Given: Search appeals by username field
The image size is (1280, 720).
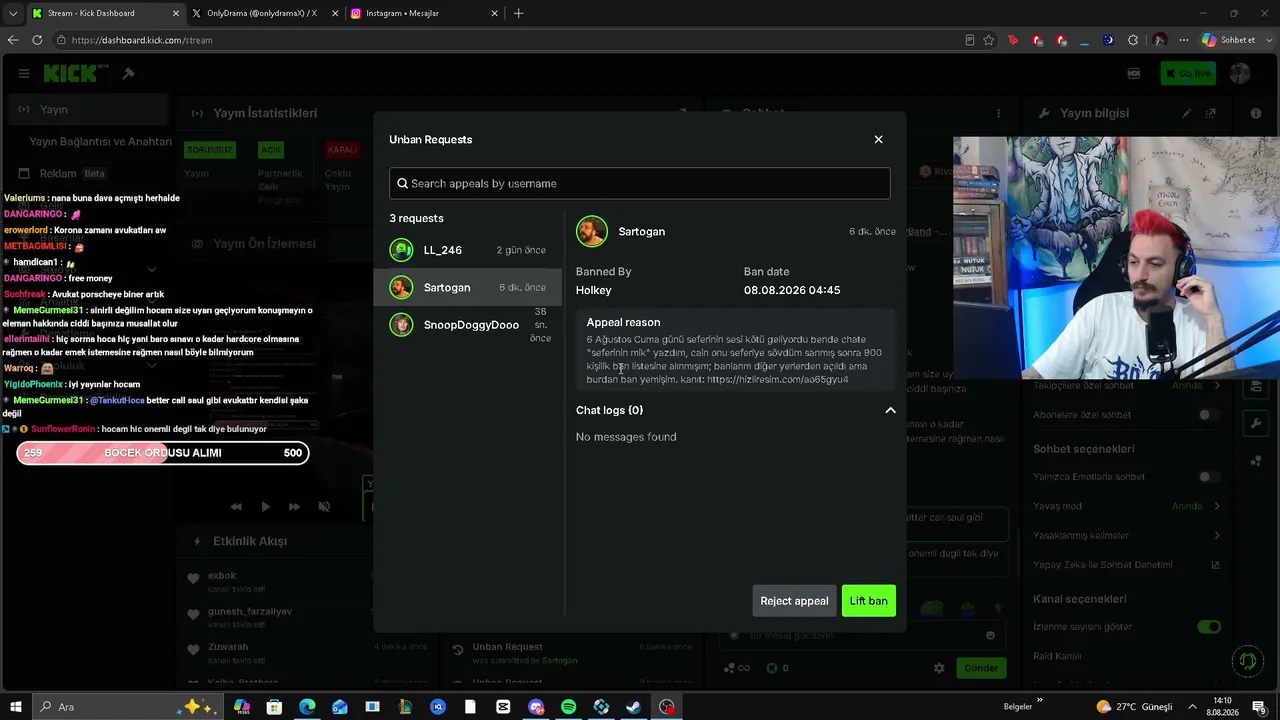Looking at the screenshot, I should (x=639, y=183).
